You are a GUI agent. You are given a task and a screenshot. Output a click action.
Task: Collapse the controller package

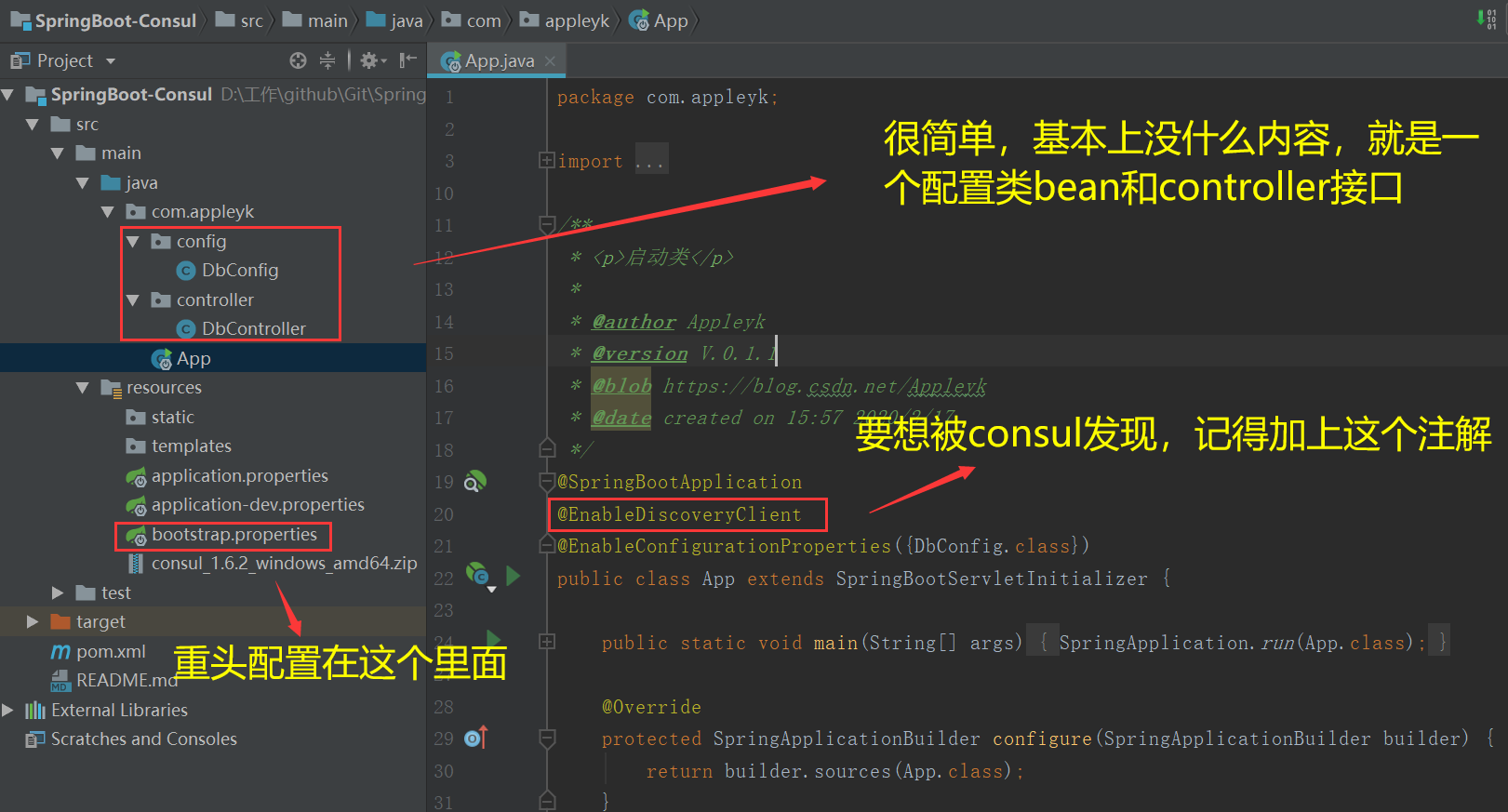(132, 300)
